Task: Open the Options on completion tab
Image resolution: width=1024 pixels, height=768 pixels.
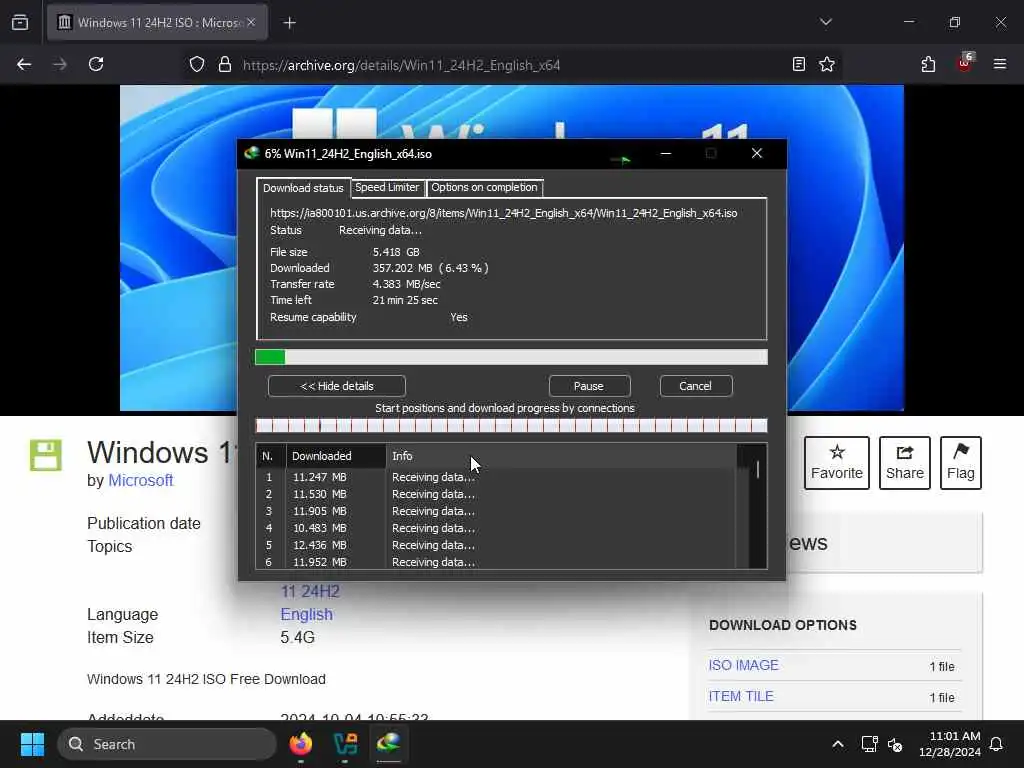Action: point(484,187)
